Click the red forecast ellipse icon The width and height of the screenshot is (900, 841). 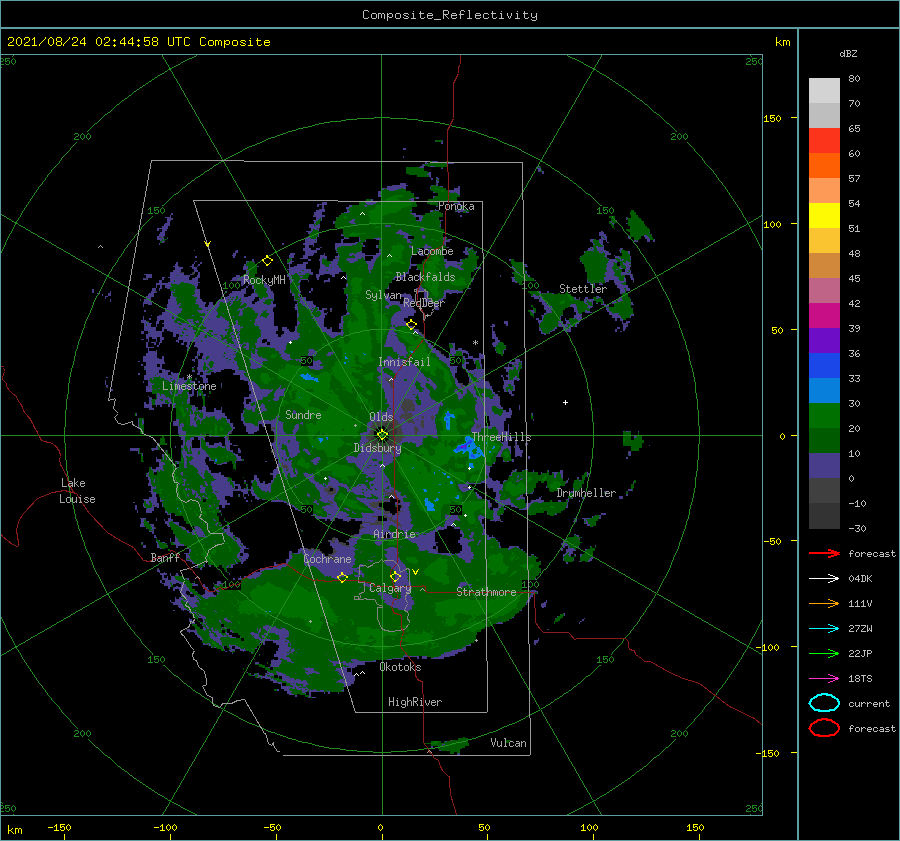tap(824, 728)
